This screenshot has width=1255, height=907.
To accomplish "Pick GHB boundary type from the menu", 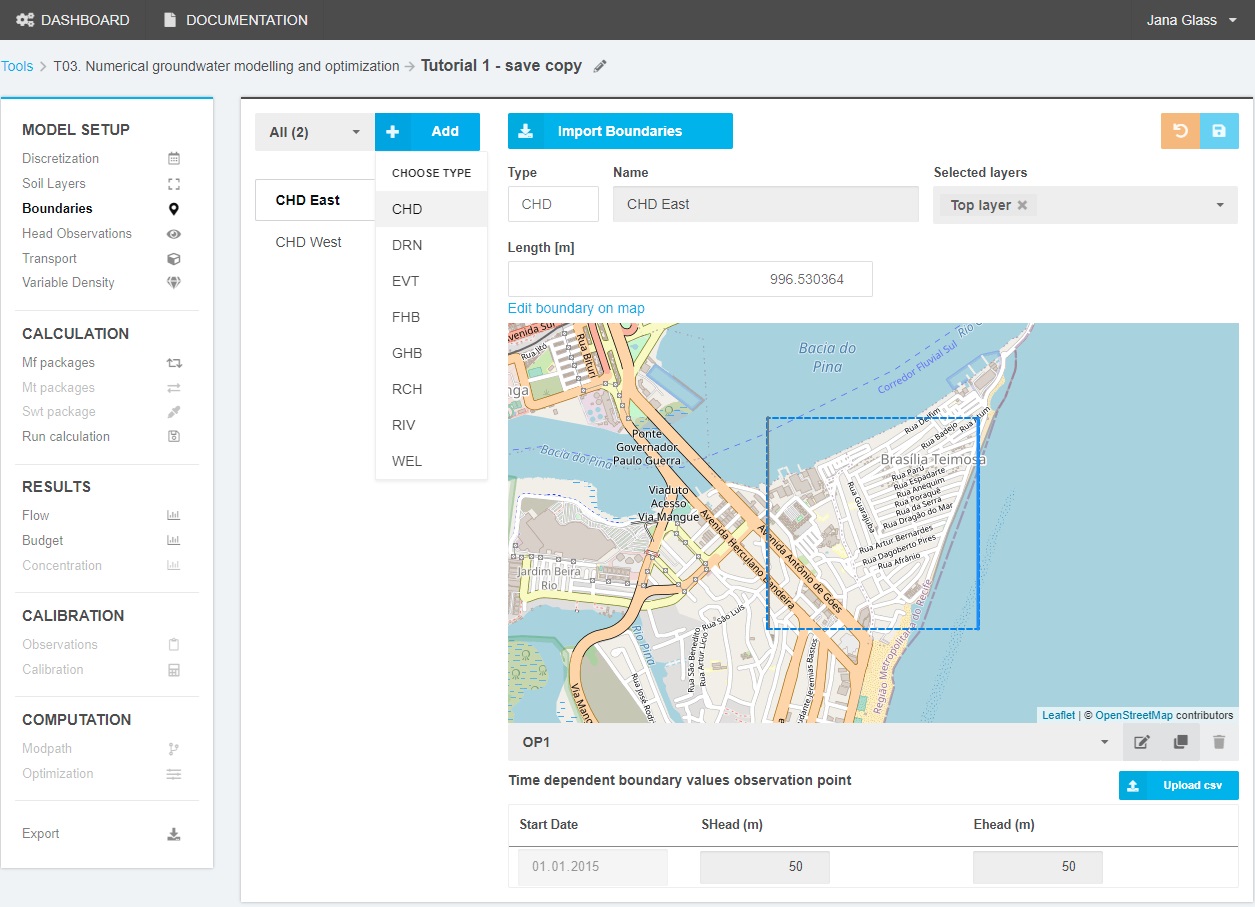I will (x=407, y=353).
